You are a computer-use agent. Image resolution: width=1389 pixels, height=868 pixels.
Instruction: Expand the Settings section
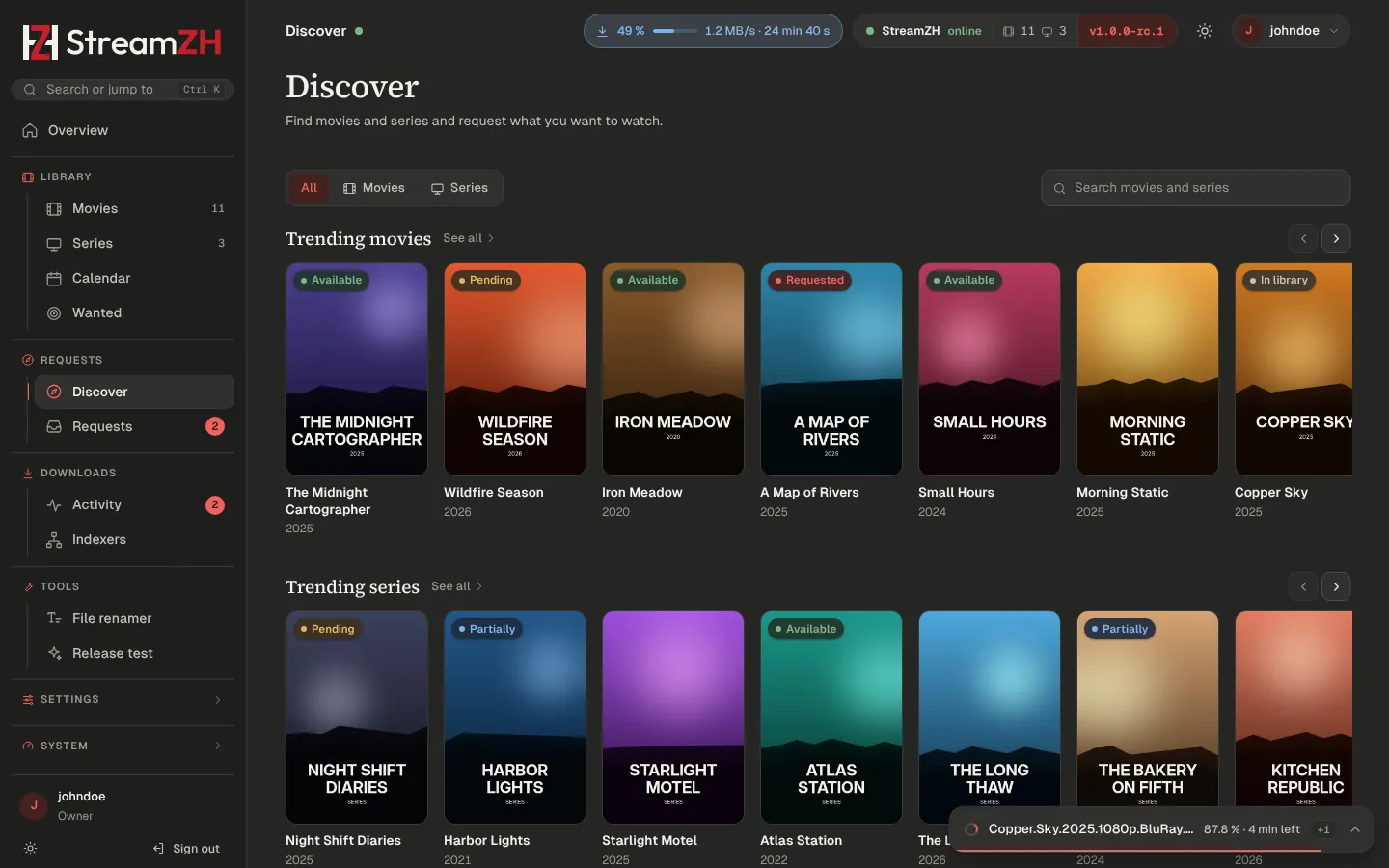123,700
